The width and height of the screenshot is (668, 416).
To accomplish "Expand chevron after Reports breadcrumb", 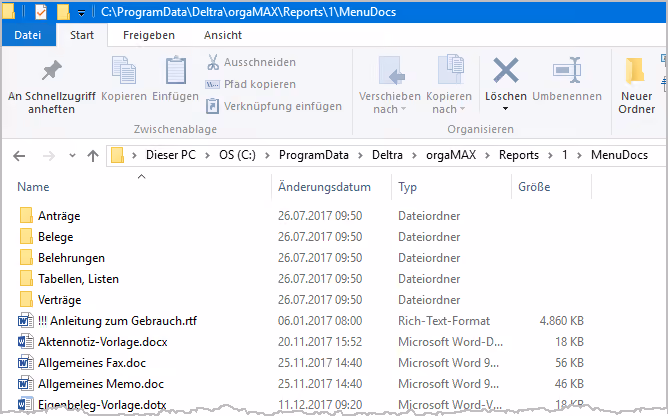I will 550,156.
